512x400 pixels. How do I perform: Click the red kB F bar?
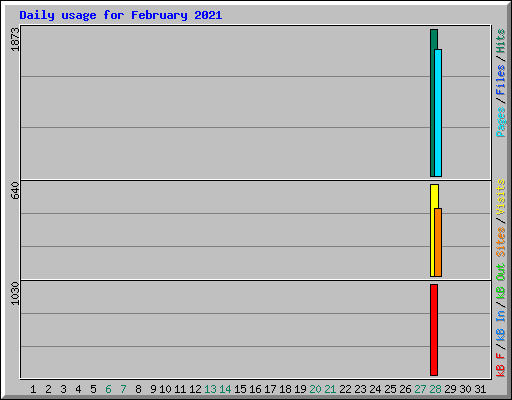pos(434,330)
